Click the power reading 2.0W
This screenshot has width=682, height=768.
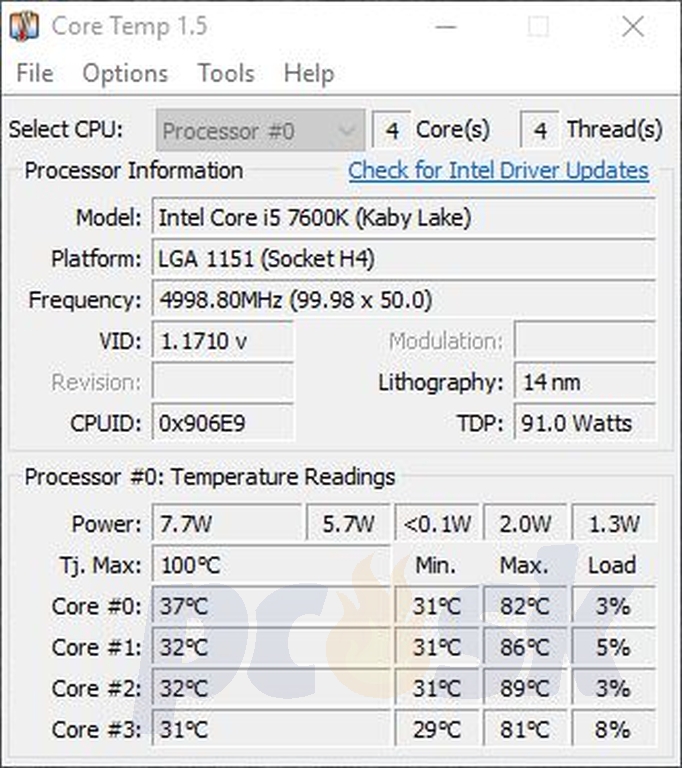pos(525,524)
